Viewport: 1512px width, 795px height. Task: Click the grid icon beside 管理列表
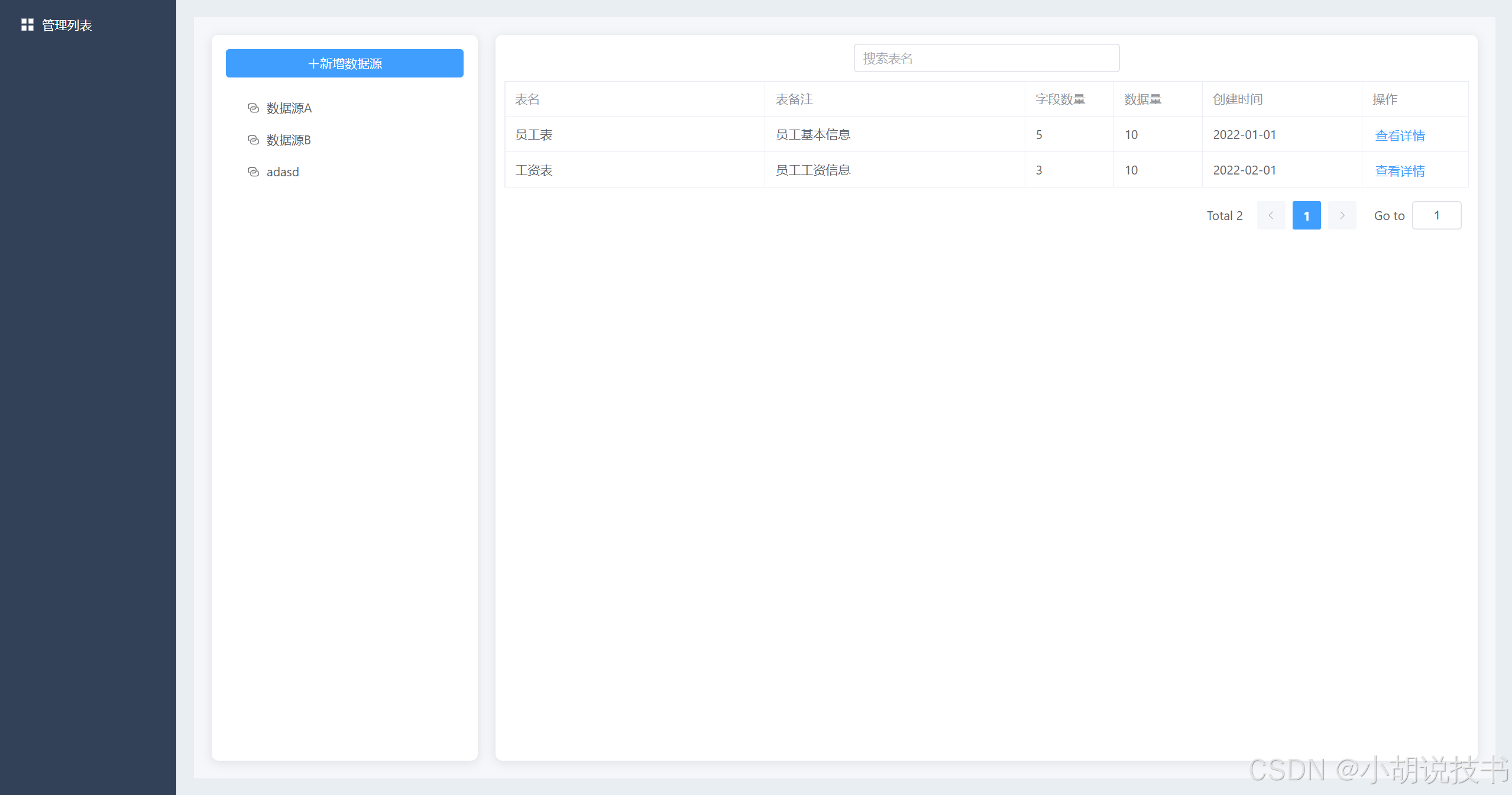tap(27, 25)
